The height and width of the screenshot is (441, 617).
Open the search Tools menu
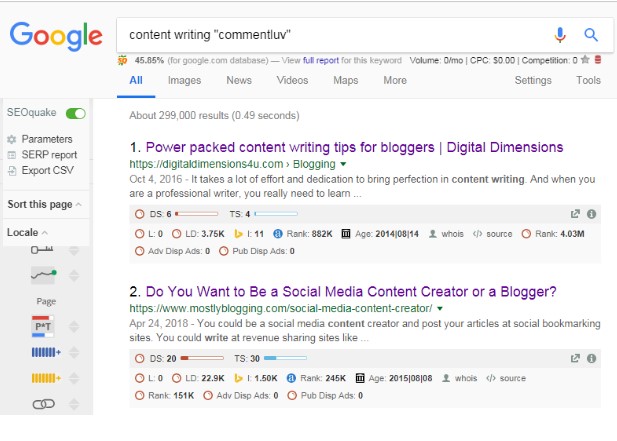[x=588, y=80]
